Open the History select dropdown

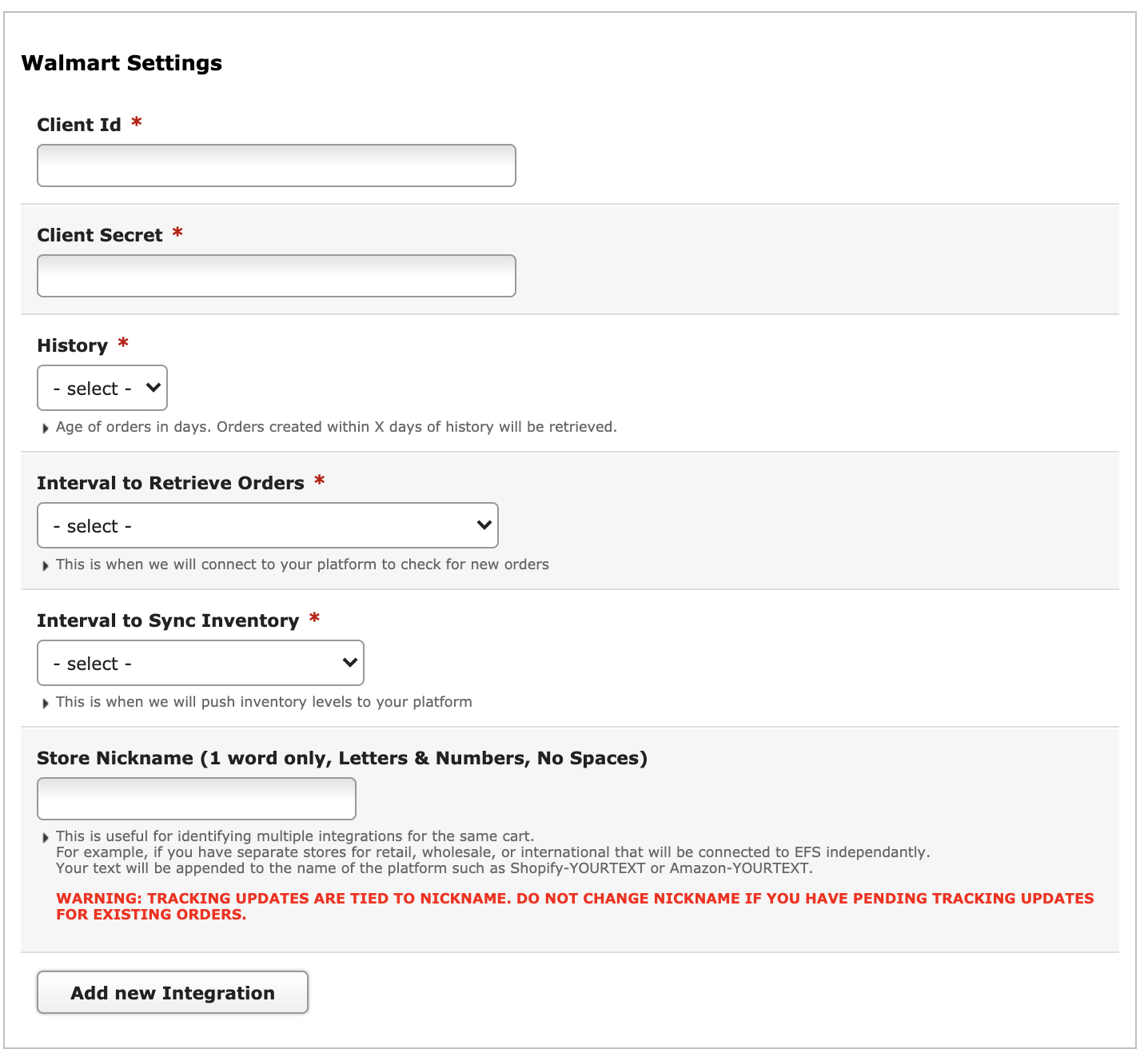point(102,388)
